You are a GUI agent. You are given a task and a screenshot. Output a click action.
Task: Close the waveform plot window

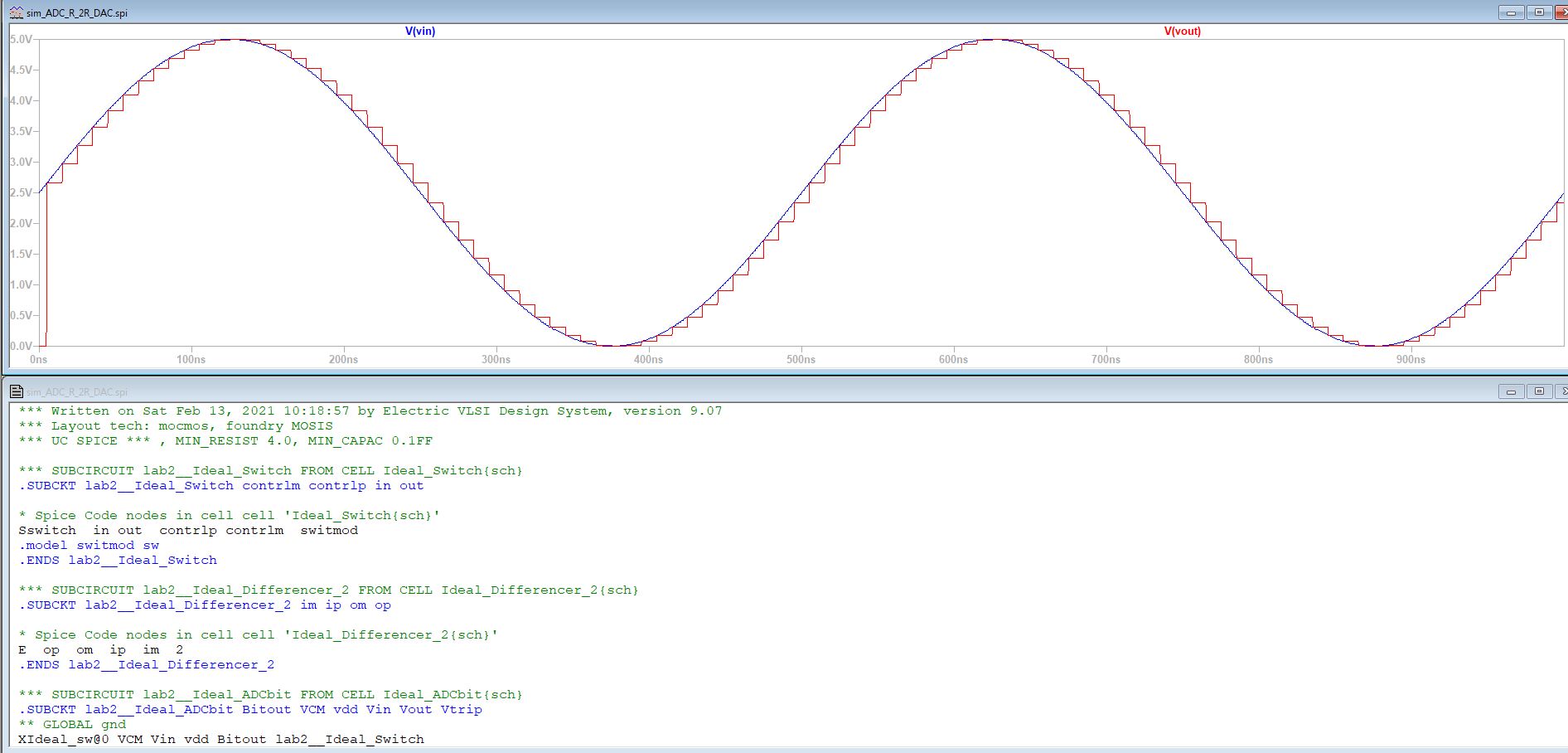point(1561,12)
